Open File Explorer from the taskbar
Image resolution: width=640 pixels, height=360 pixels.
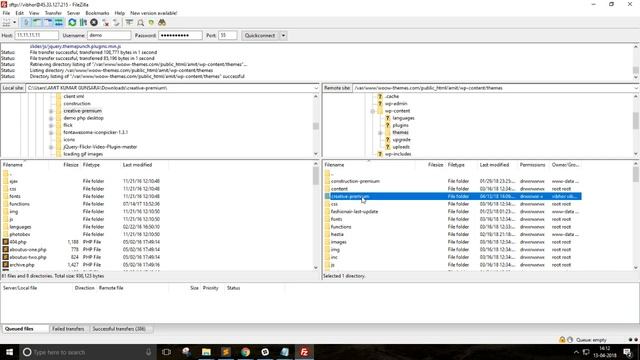click(x=206, y=352)
